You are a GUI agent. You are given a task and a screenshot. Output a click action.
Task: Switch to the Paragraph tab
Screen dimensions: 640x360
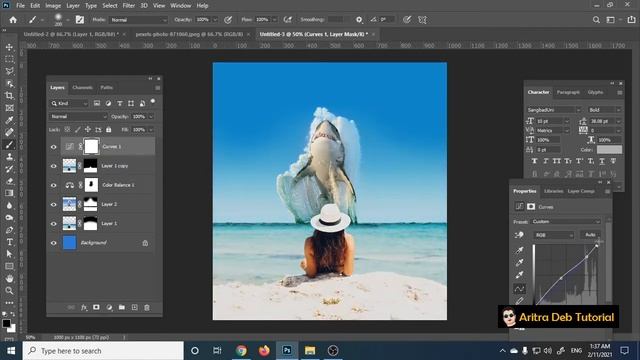(x=568, y=92)
